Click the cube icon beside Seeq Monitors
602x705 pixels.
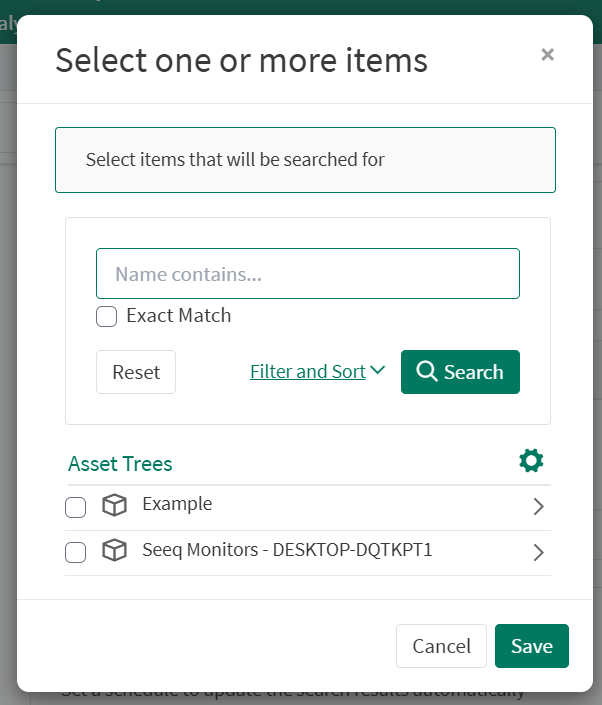[114, 550]
